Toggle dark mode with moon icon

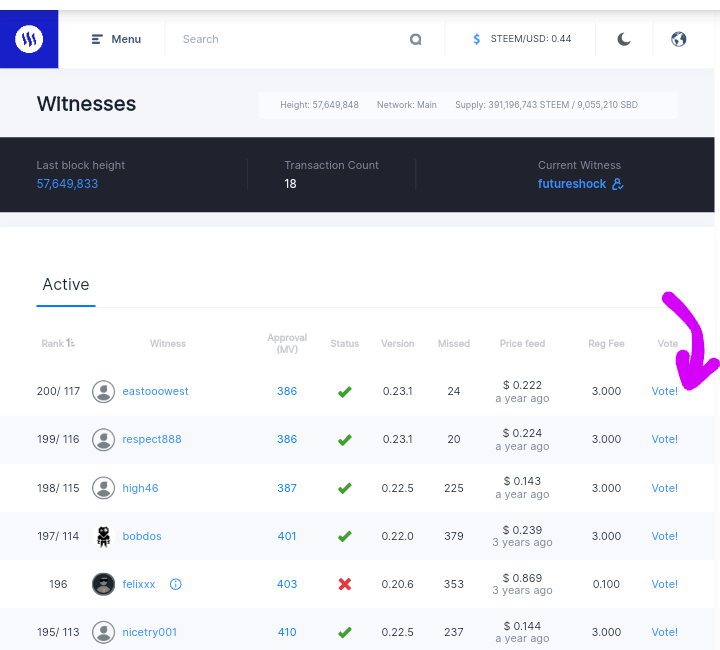point(624,39)
